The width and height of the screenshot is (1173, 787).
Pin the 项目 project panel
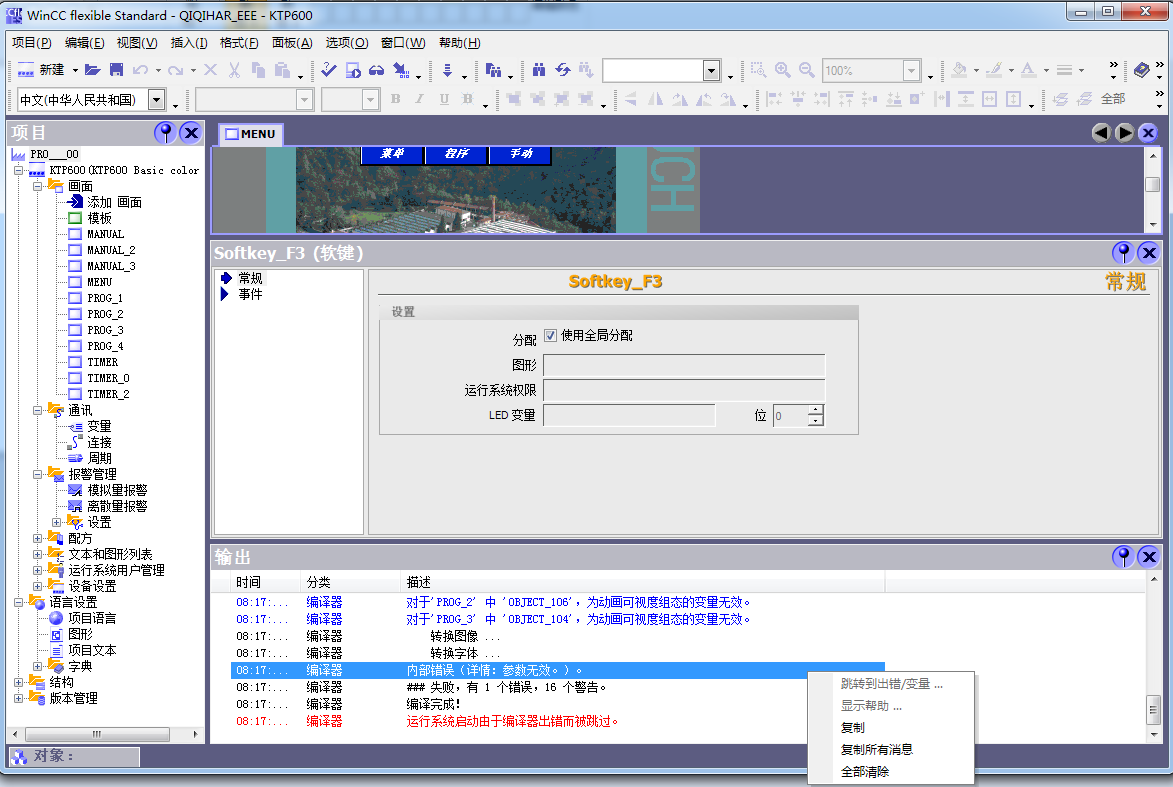coord(165,132)
